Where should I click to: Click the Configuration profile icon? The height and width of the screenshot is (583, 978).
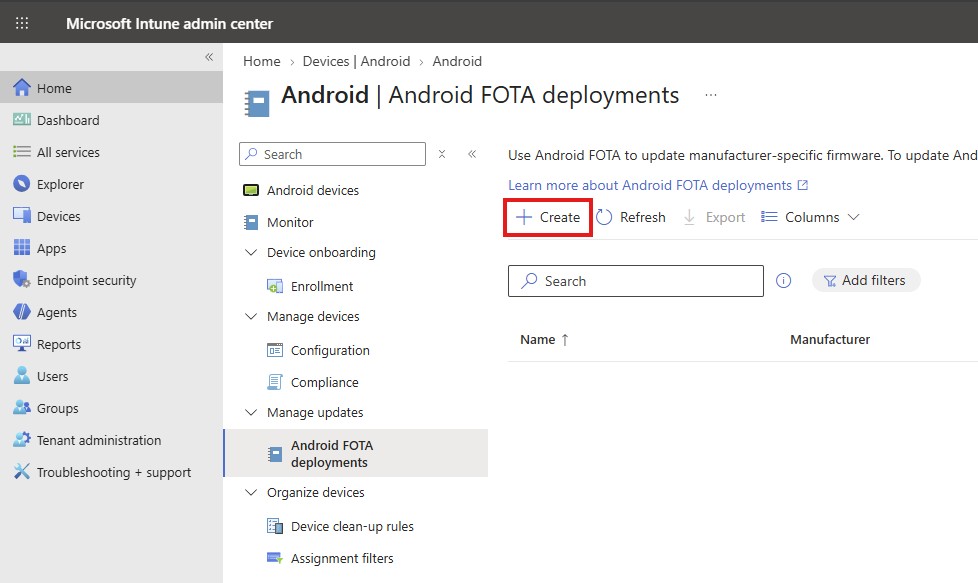274,350
